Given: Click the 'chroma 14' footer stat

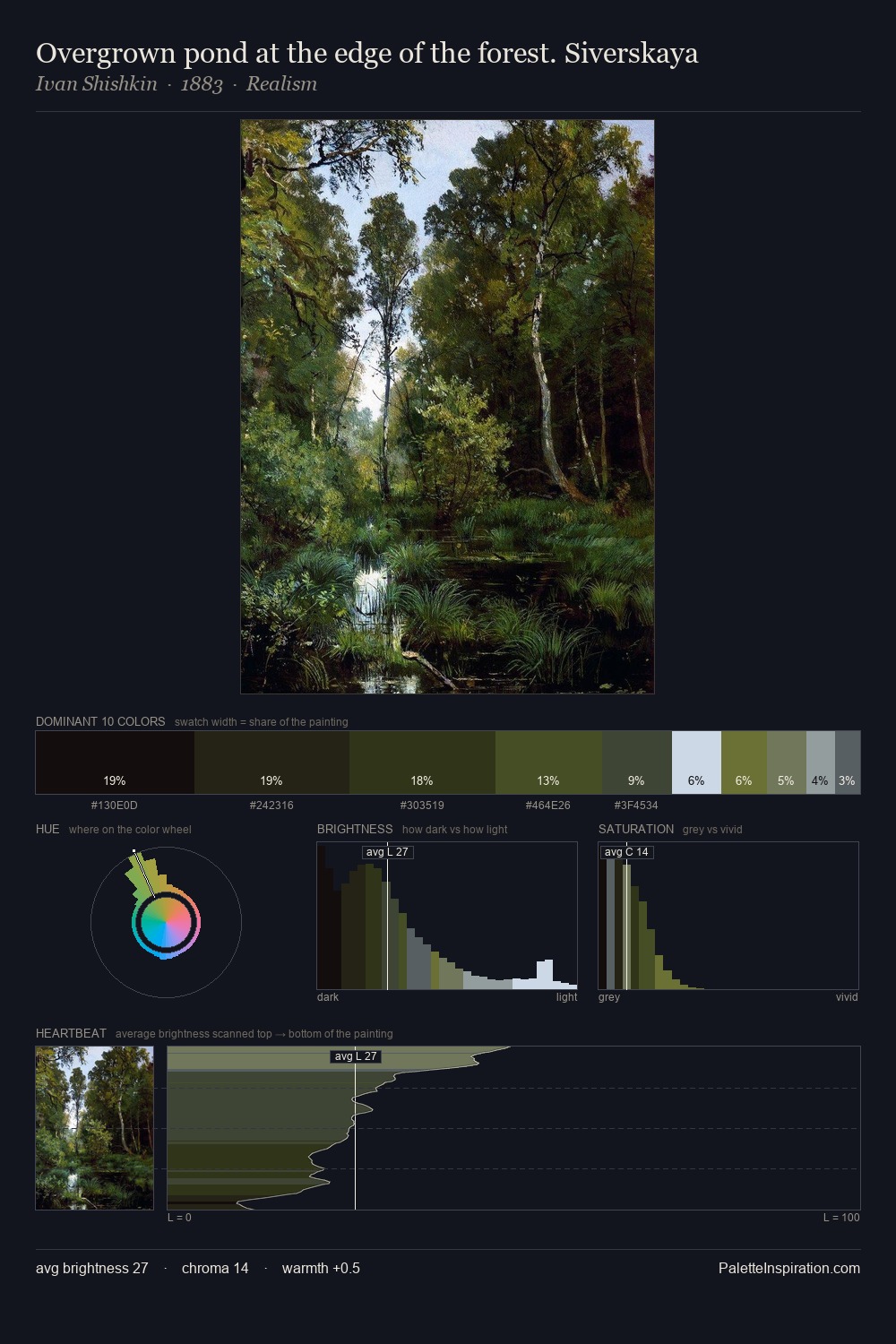Looking at the screenshot, I should (215, 1268).
